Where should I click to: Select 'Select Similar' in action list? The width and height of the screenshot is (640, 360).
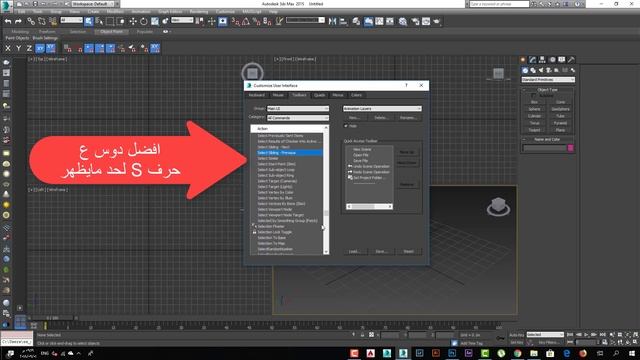[268, 158]
